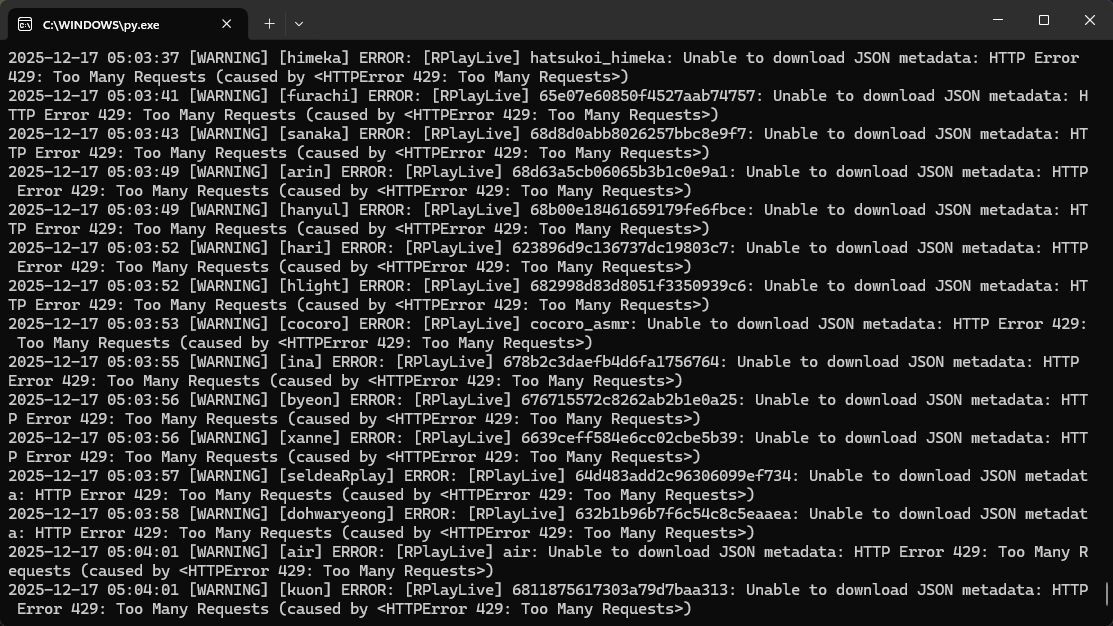Click the 6639ceff584e6cc02cbe5b39 ID
Viewport: 1113px width, 626px height.
tap(629, 437)
